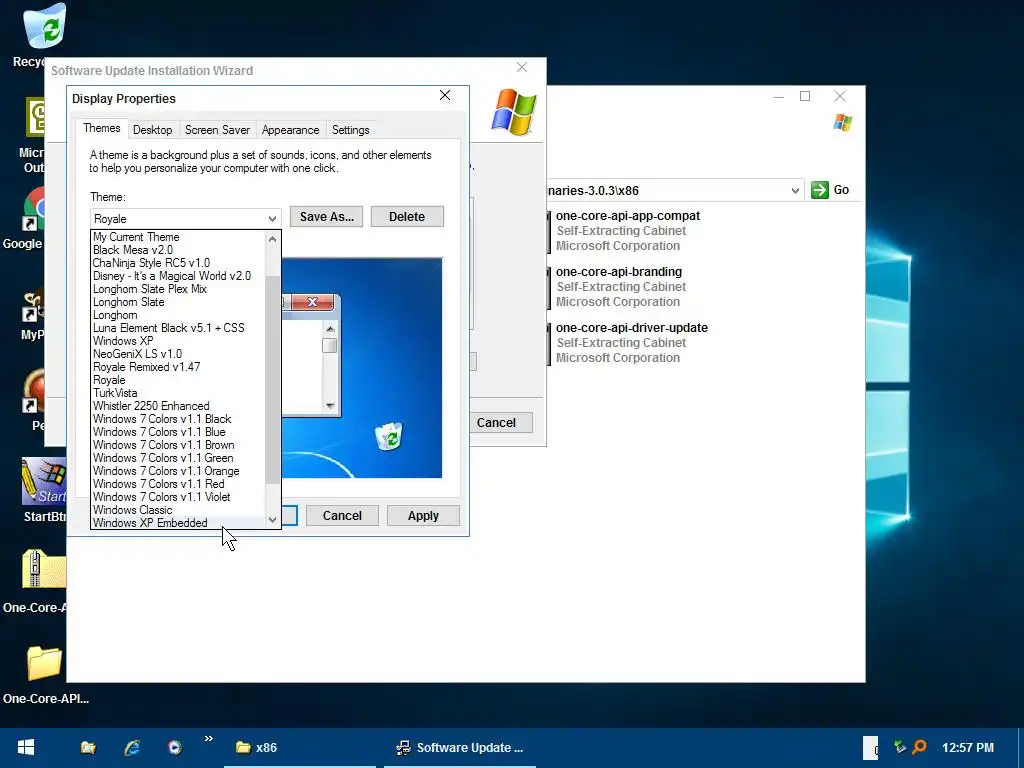
Task: Open the One-Core-API folder on desktop
Action: (44, 663)
